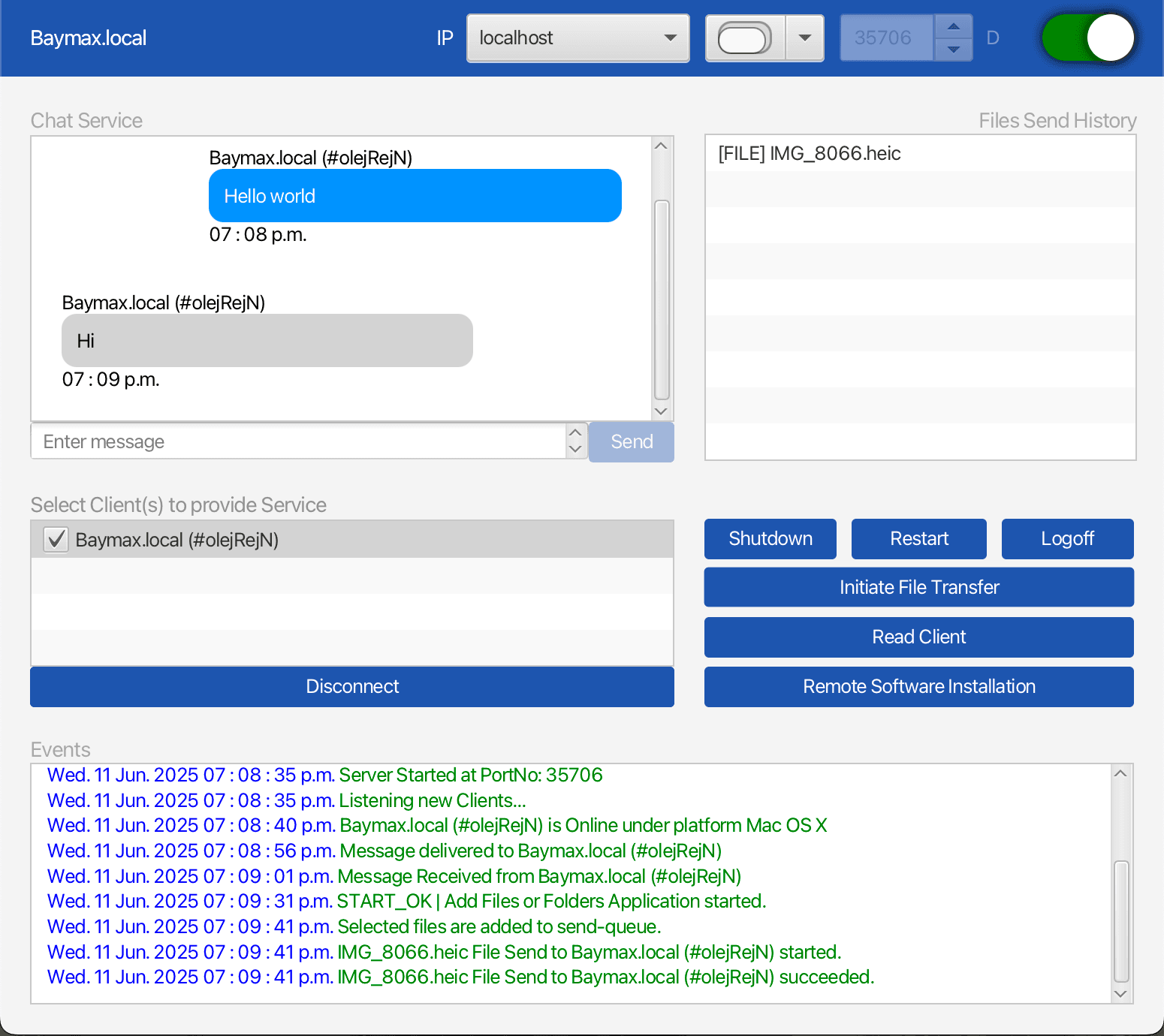Start Initiate File Transfer
This screenshot has height=1036, width=1164.
pos(918,587)
